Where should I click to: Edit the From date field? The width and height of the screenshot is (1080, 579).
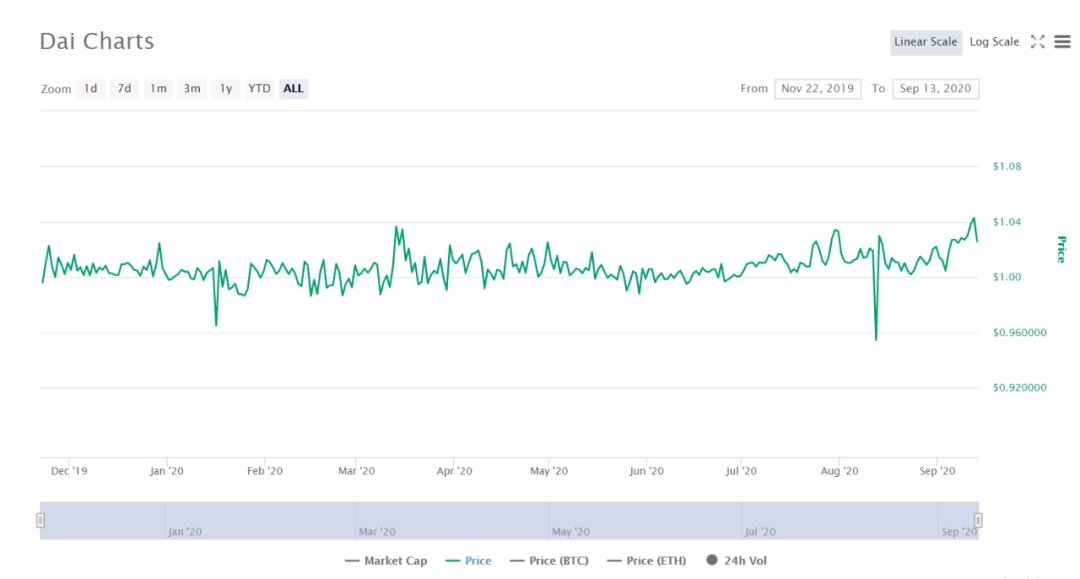(x=818, y=89)
